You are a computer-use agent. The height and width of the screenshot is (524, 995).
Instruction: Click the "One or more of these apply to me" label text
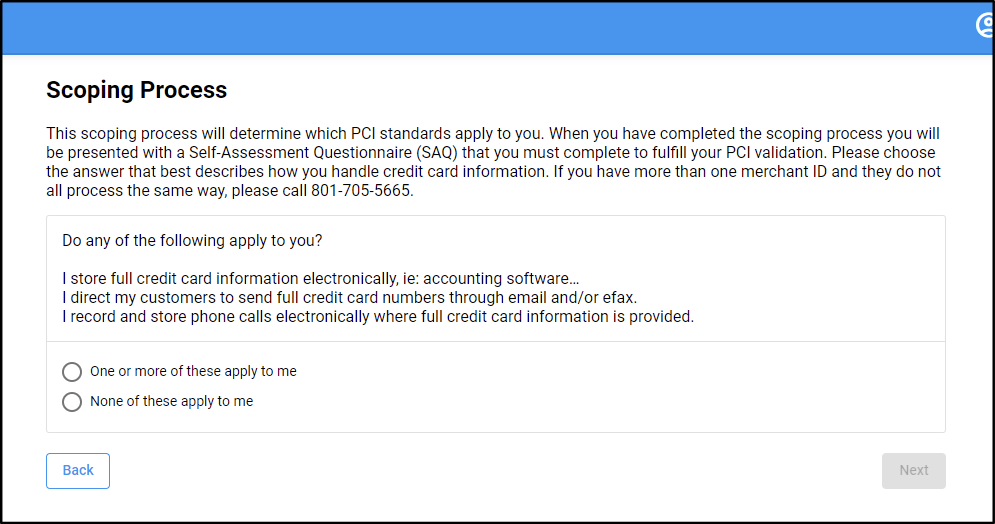pyautogui.click(x=193, y=372)
